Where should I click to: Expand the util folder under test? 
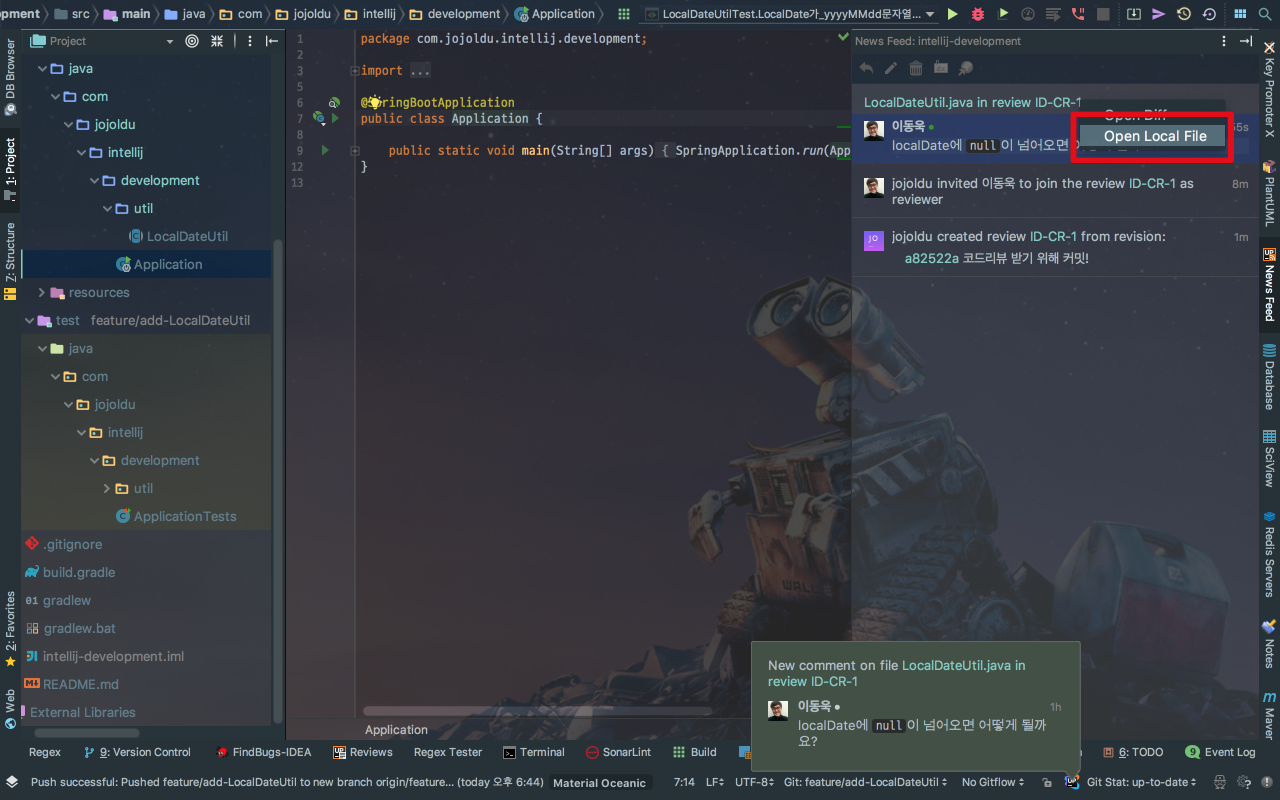(108, 489)
